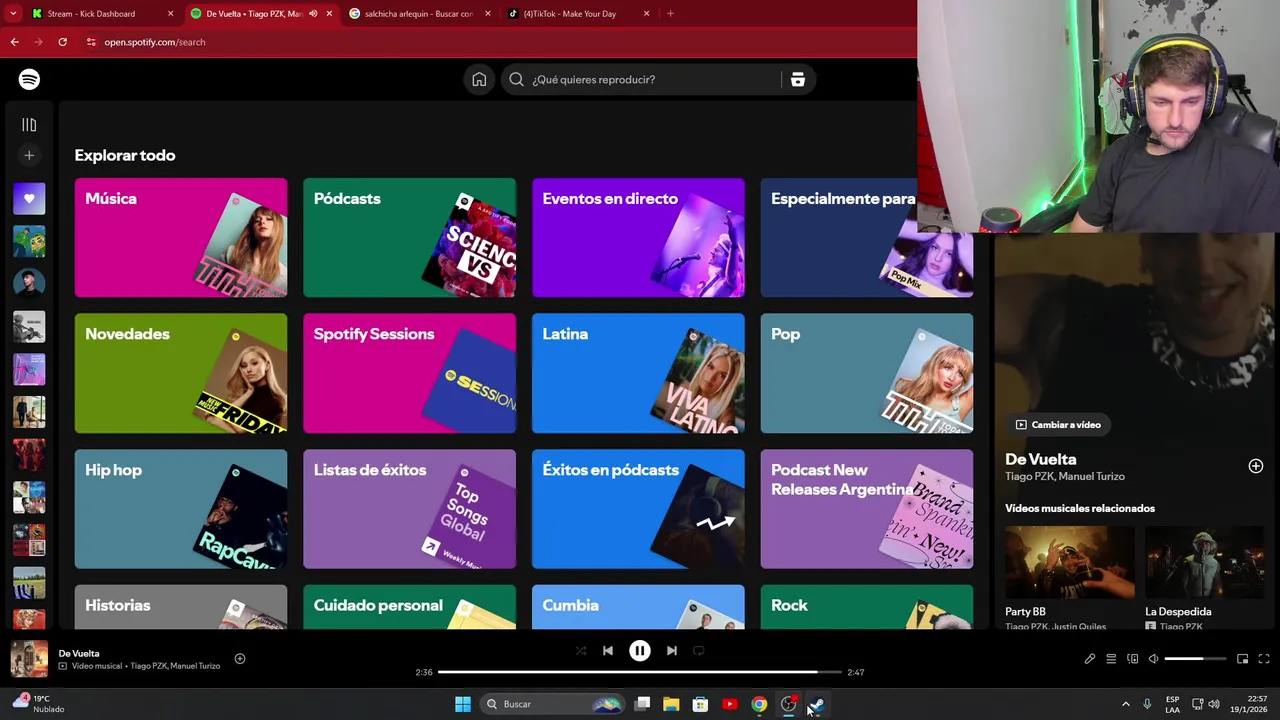This screenshot has height=720, width=1280.
Task: Open Party BB video thumbnail
Action: (x=1069, y=562)
